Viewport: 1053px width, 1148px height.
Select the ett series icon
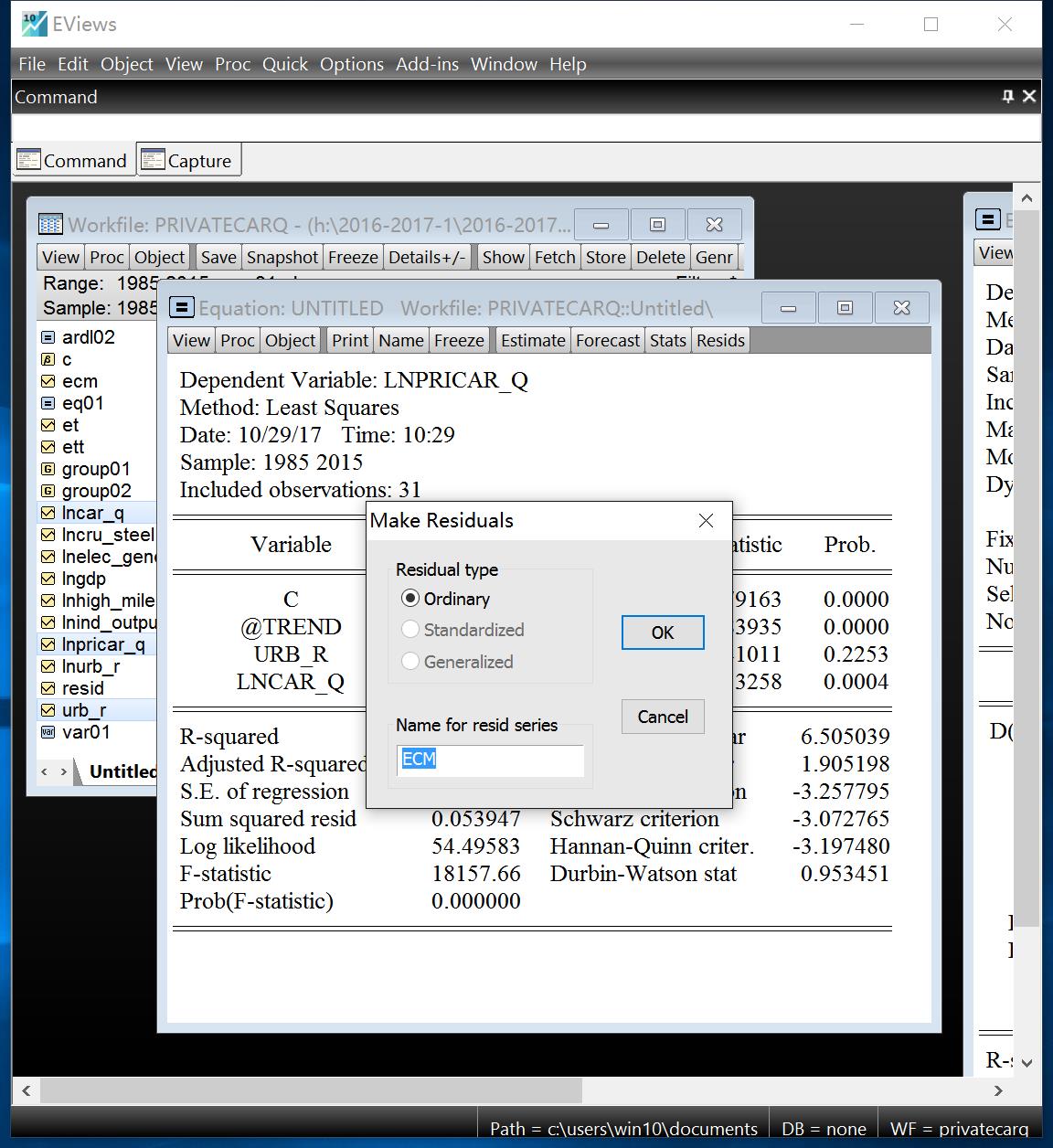click(x=48, y=447)
